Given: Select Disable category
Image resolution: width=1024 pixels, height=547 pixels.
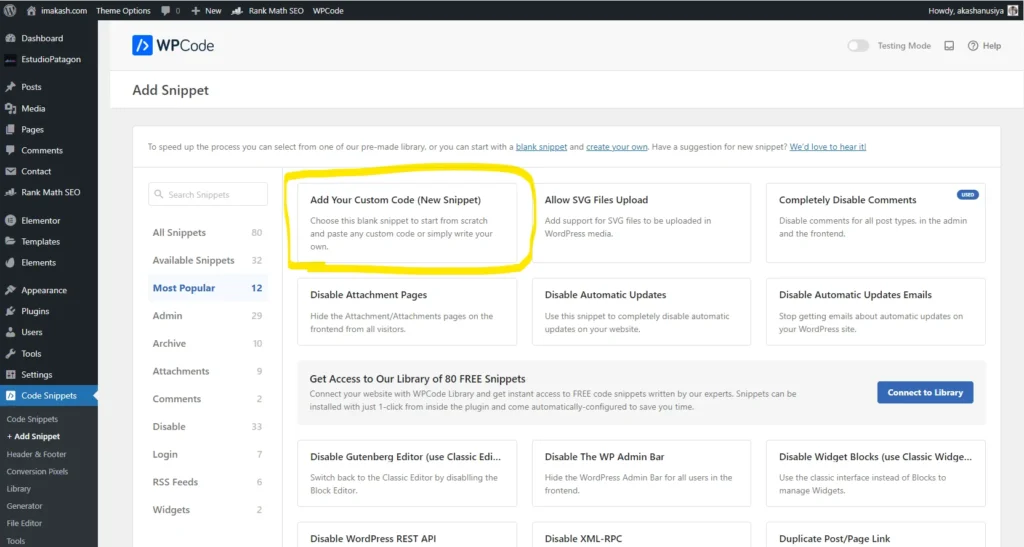Looking at the screenshot, I should coord(207,426).
